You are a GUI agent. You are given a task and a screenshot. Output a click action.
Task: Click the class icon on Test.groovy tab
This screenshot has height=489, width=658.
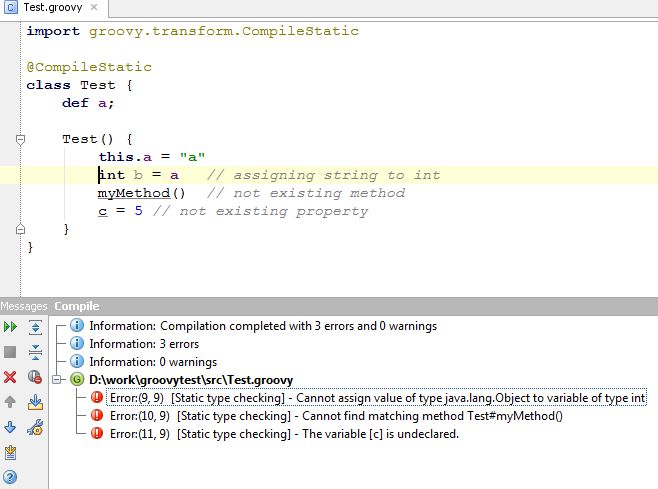tap(11, 7)
